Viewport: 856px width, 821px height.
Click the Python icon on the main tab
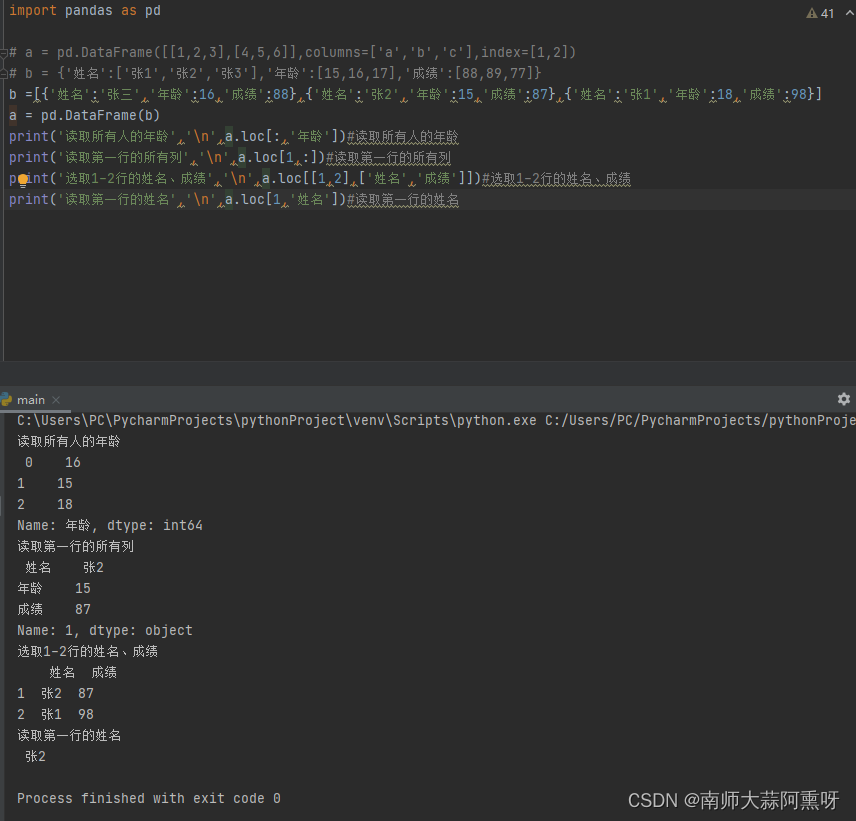pyautogui.click(x=6, y=400)
